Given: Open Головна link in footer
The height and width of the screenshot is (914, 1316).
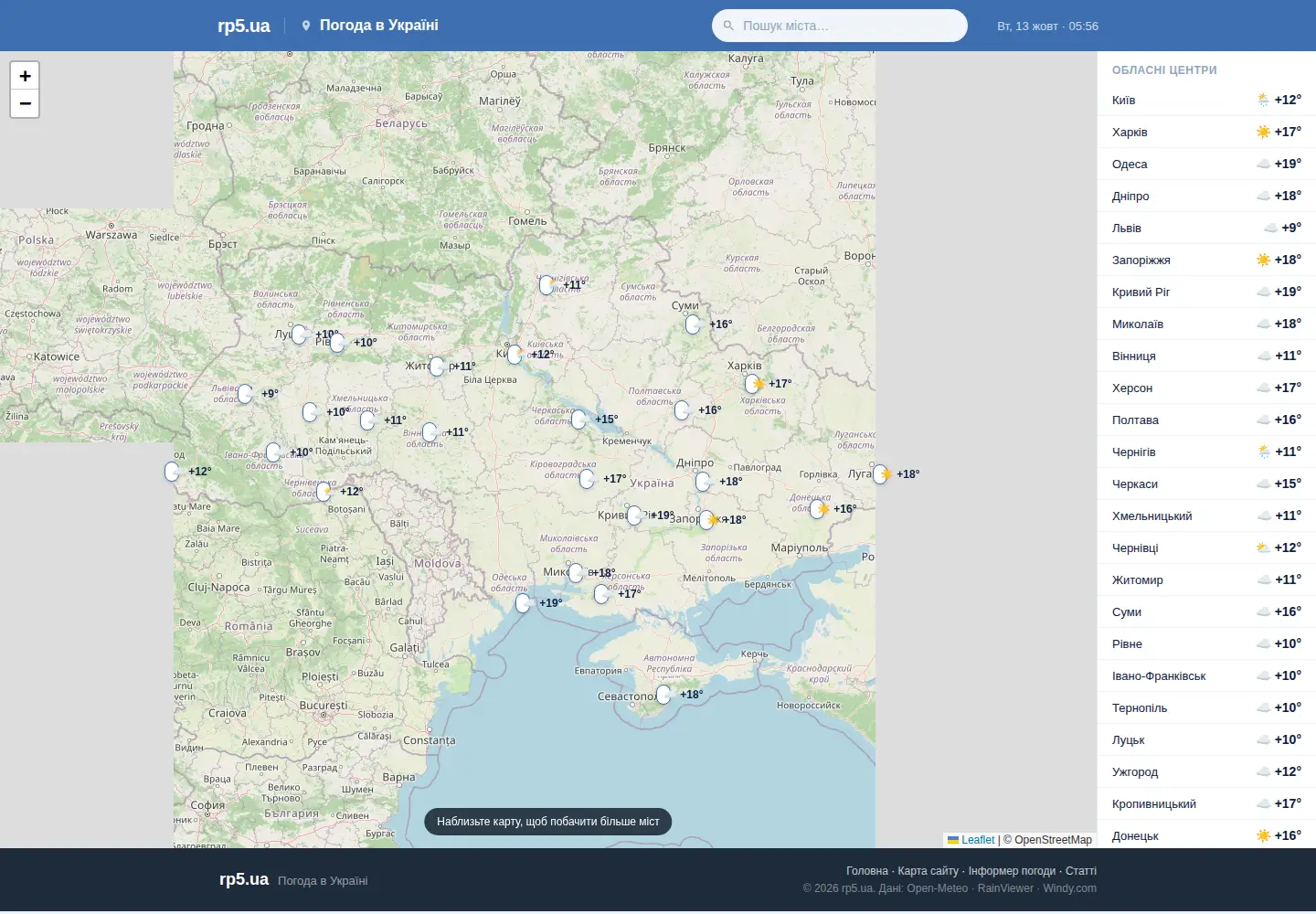Looking at the screenshot, I should (867, 871).
